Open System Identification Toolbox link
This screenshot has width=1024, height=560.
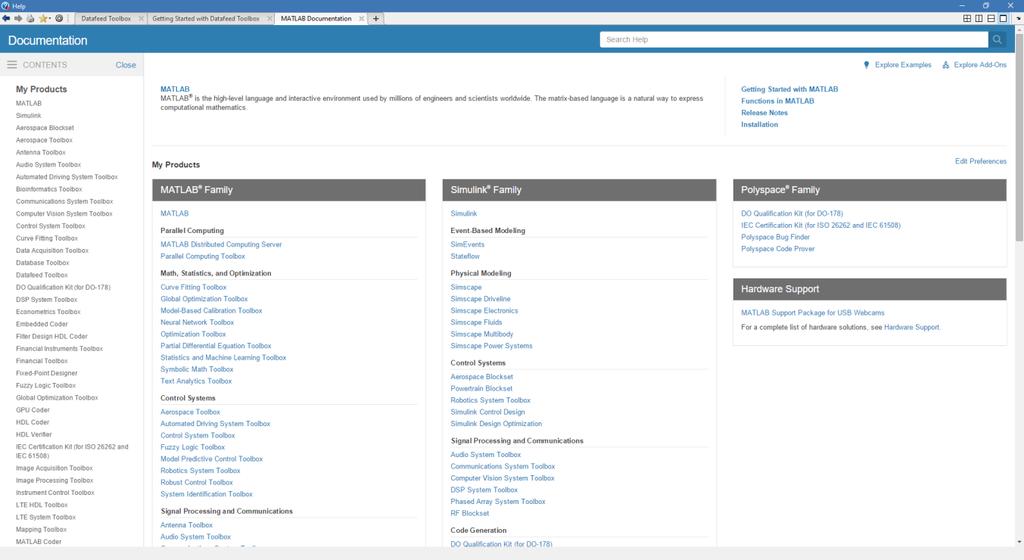coord(206,494)
